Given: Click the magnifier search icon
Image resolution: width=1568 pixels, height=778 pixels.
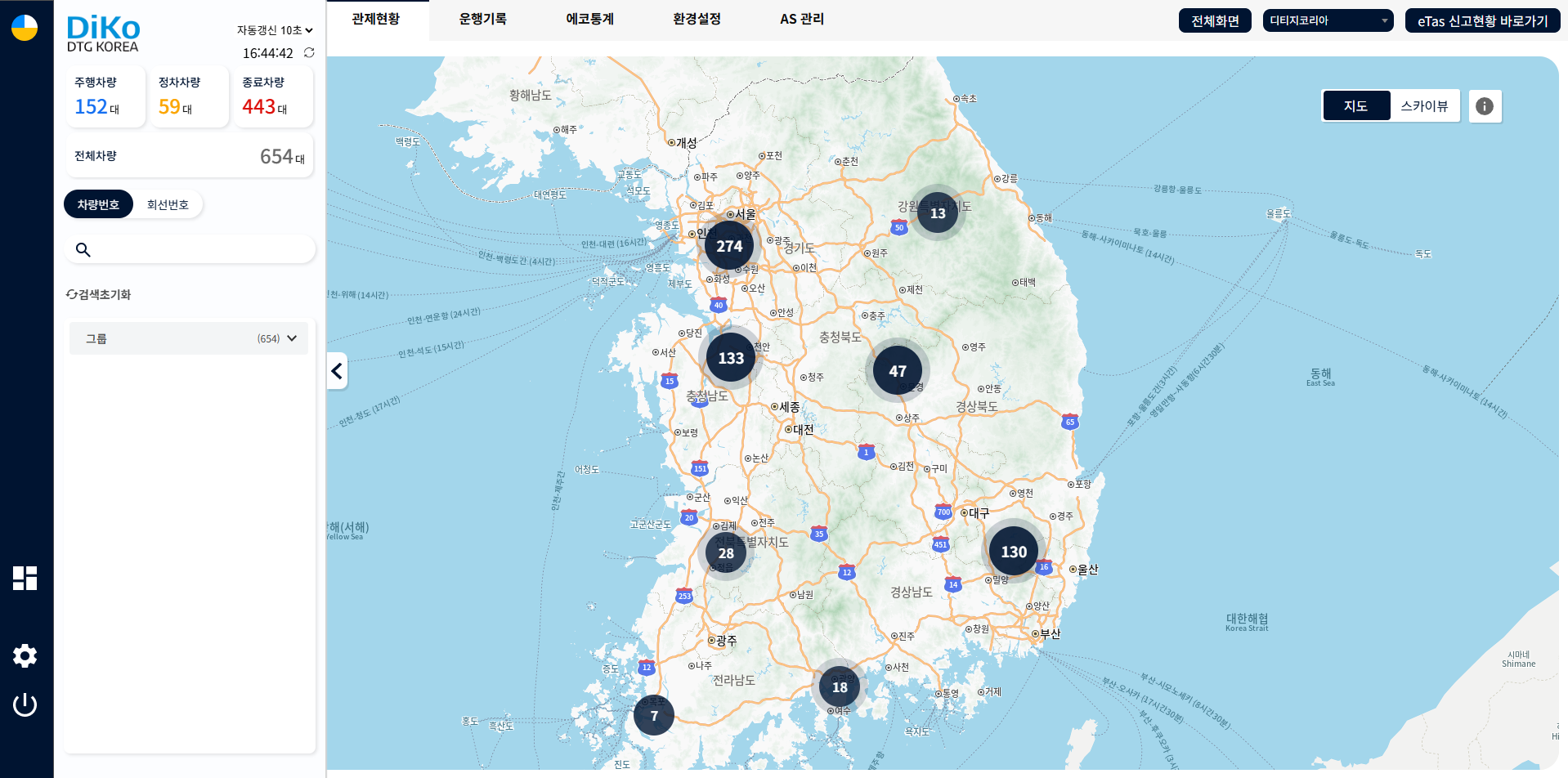Looking at the screenshot, I should point(83,250).
